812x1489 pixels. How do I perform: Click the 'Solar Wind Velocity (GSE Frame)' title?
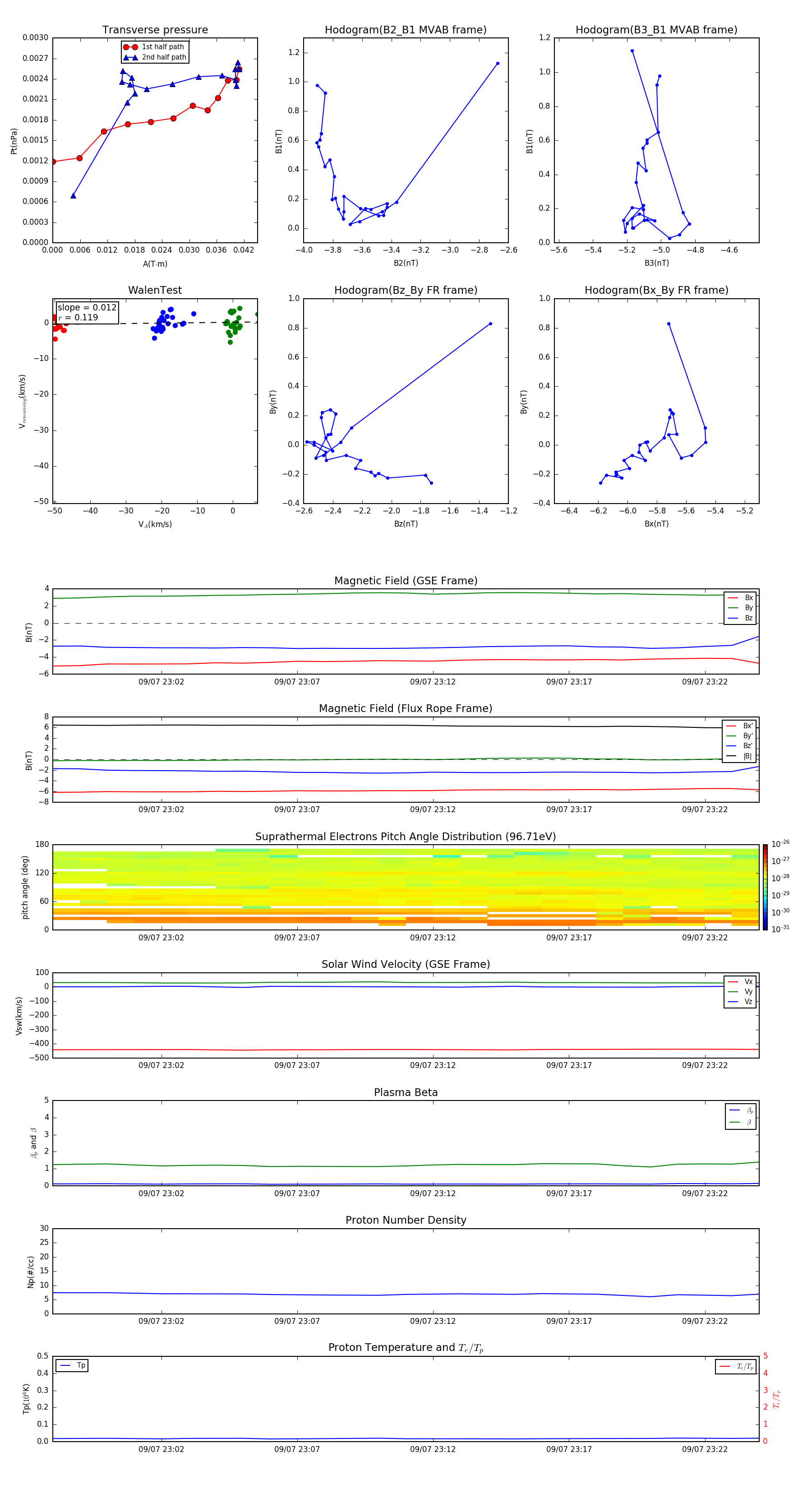tap(406, 965)
